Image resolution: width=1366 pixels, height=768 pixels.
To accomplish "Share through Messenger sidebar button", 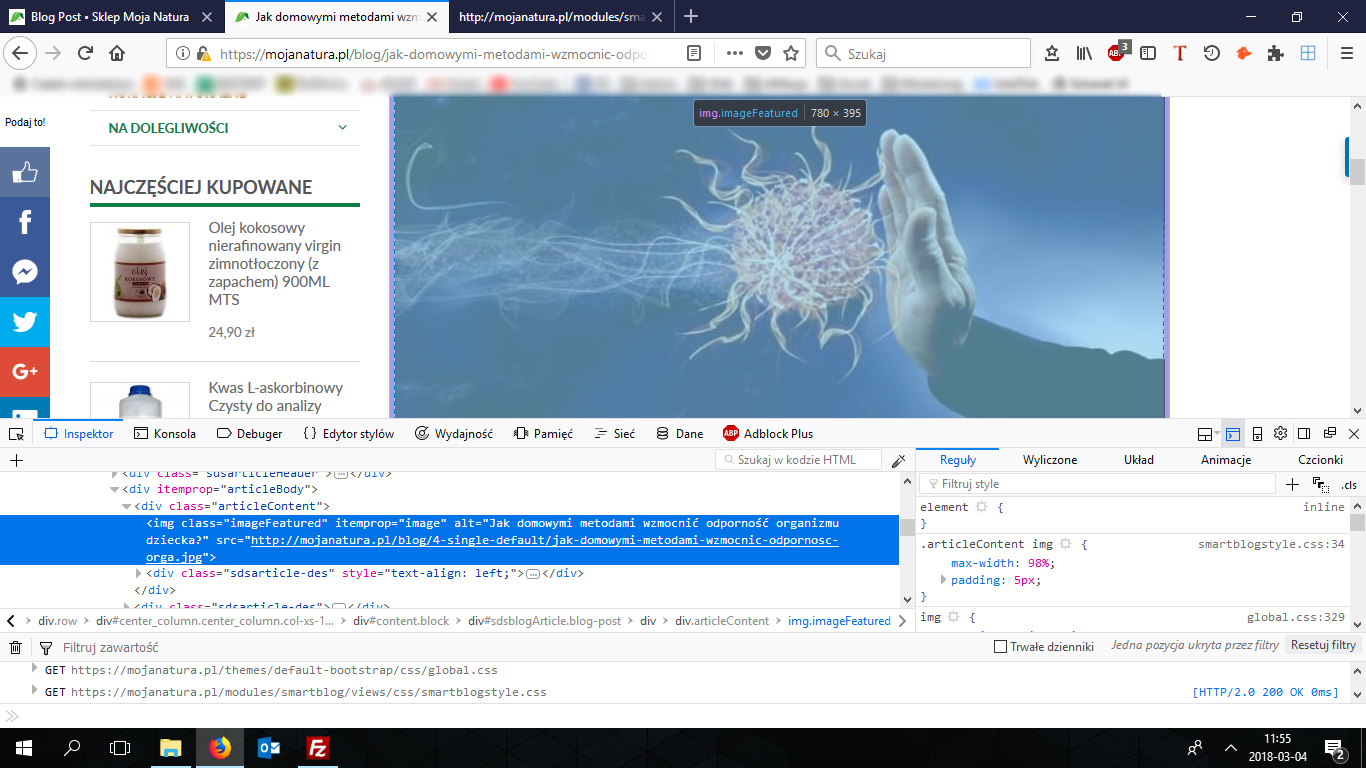I will [x=25, y=272].
